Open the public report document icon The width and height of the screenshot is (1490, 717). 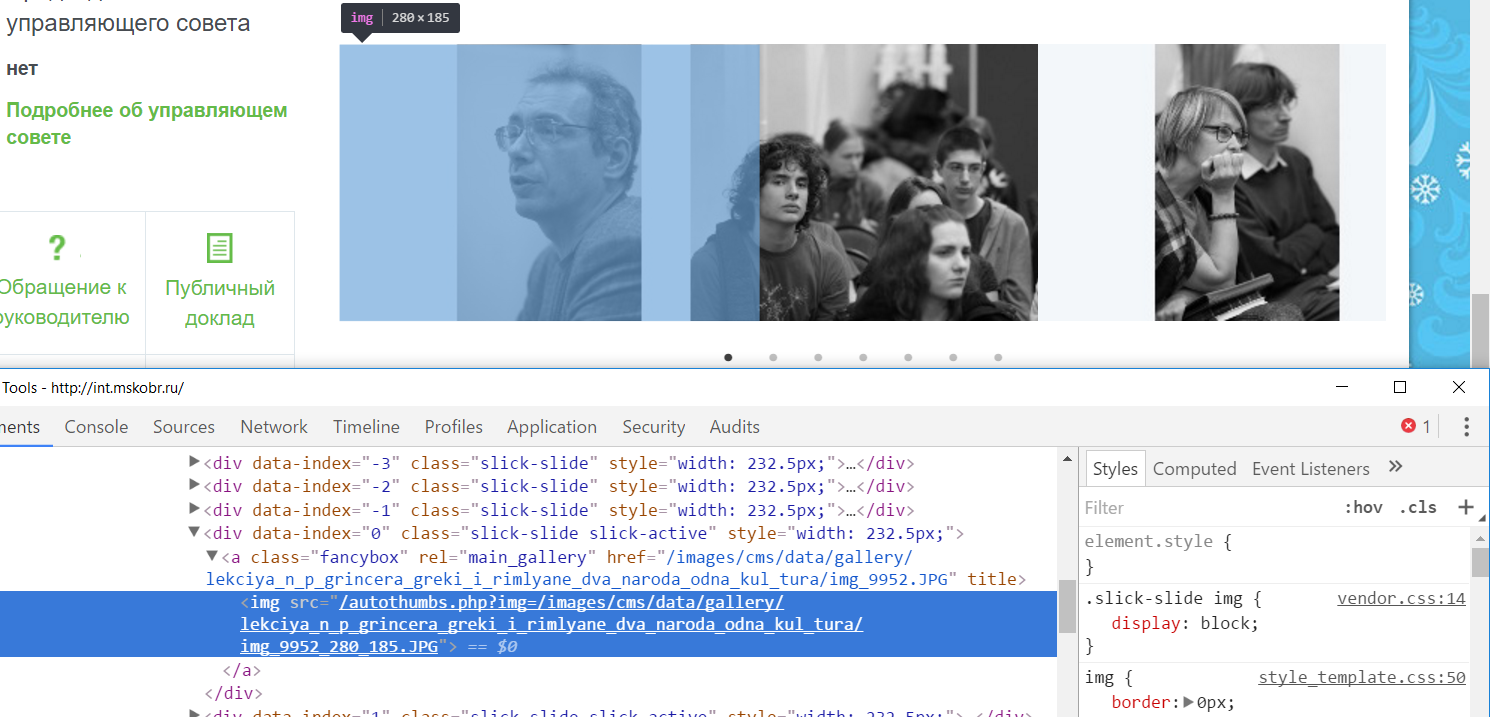point(219,247)
